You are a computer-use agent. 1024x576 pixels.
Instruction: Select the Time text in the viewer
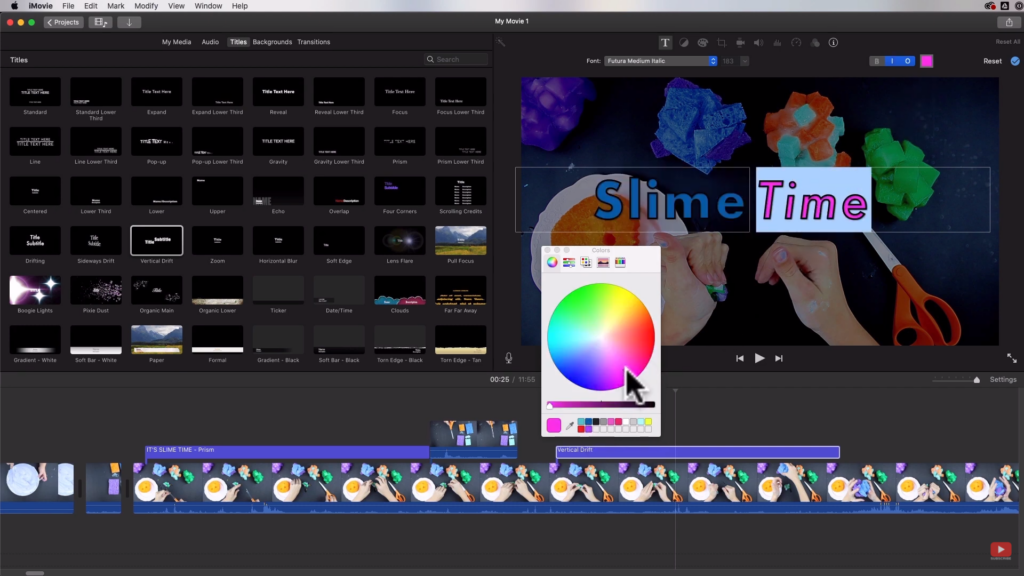pos(813,200)
